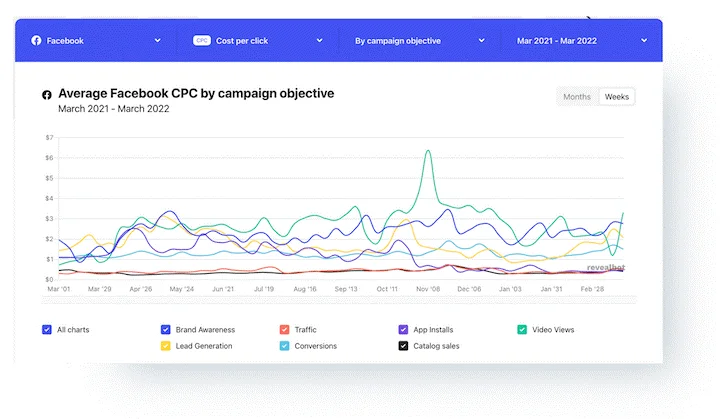Viewport: 720px width, 419px height.
Task: Click the Facebook logo in the blue bar
Action: pos(36,40)
